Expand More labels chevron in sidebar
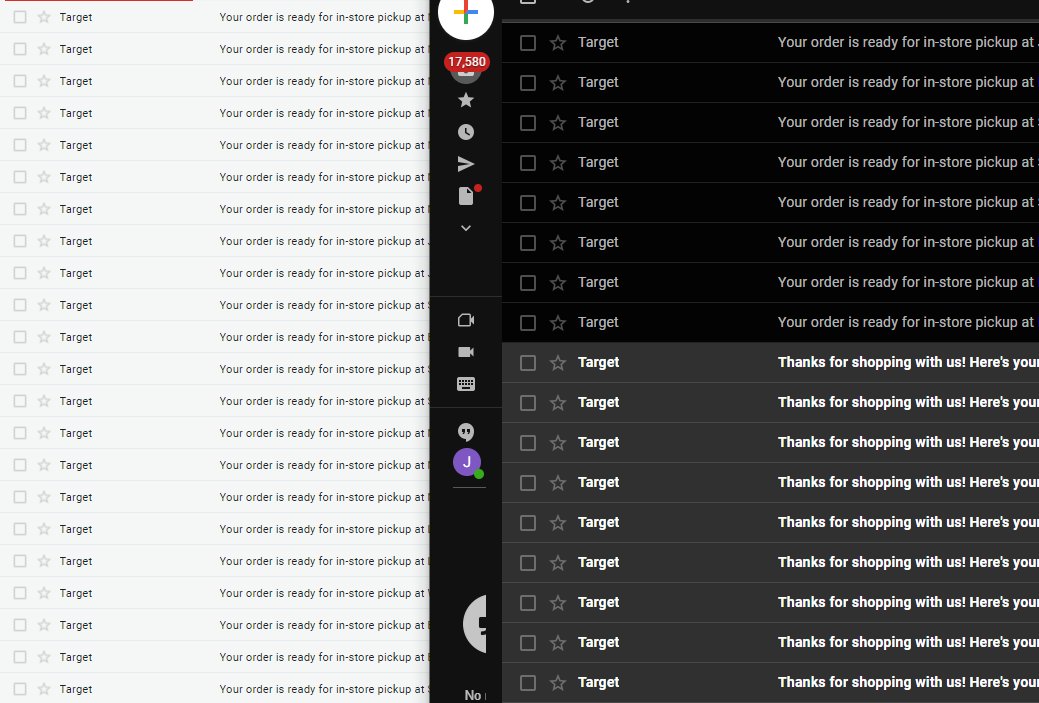Image resolution: width=1039 pixels, height=703 pixels. [x=466, y=228]
